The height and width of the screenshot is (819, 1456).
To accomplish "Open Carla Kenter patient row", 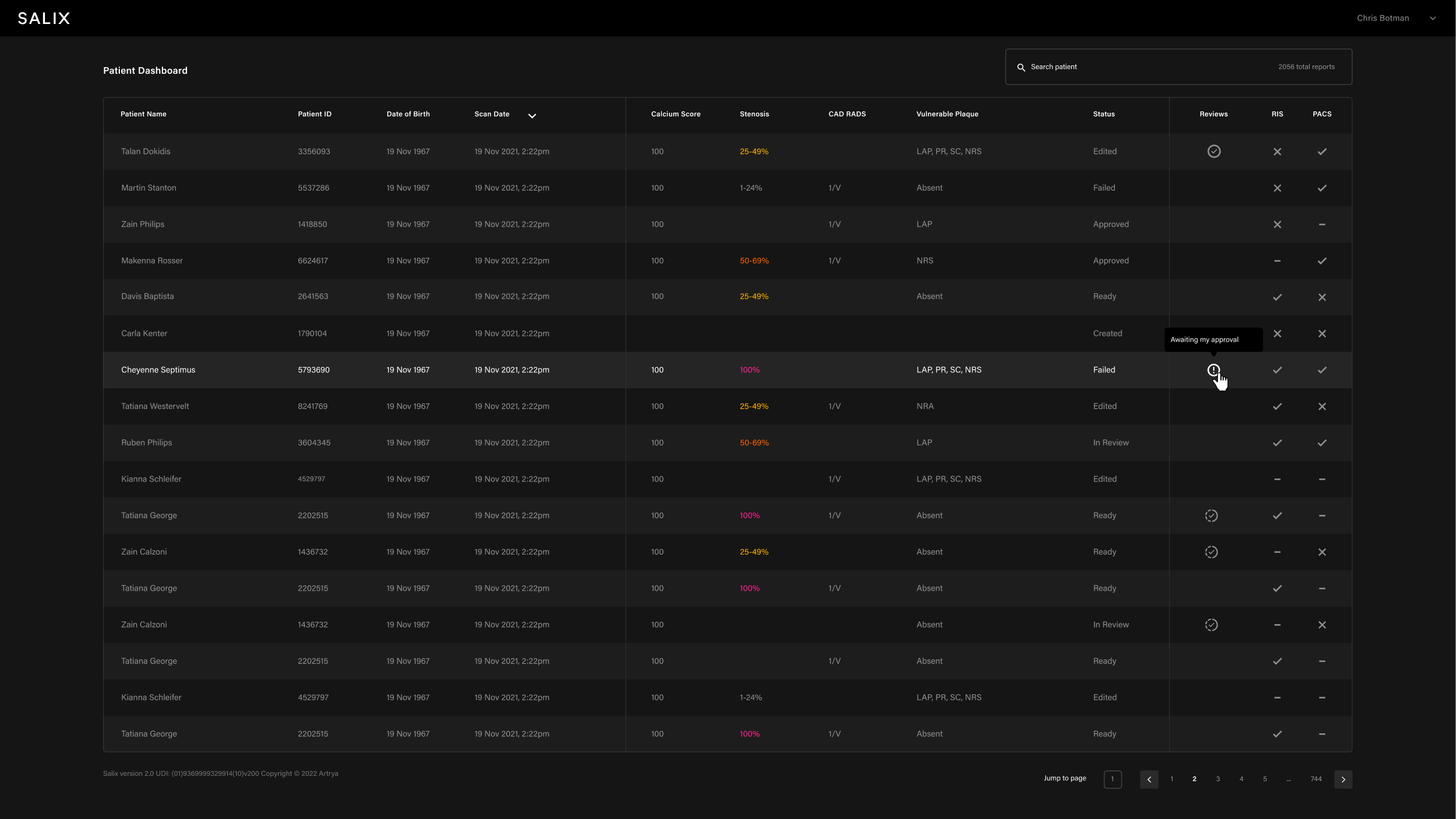I will (x=144, y=334).
